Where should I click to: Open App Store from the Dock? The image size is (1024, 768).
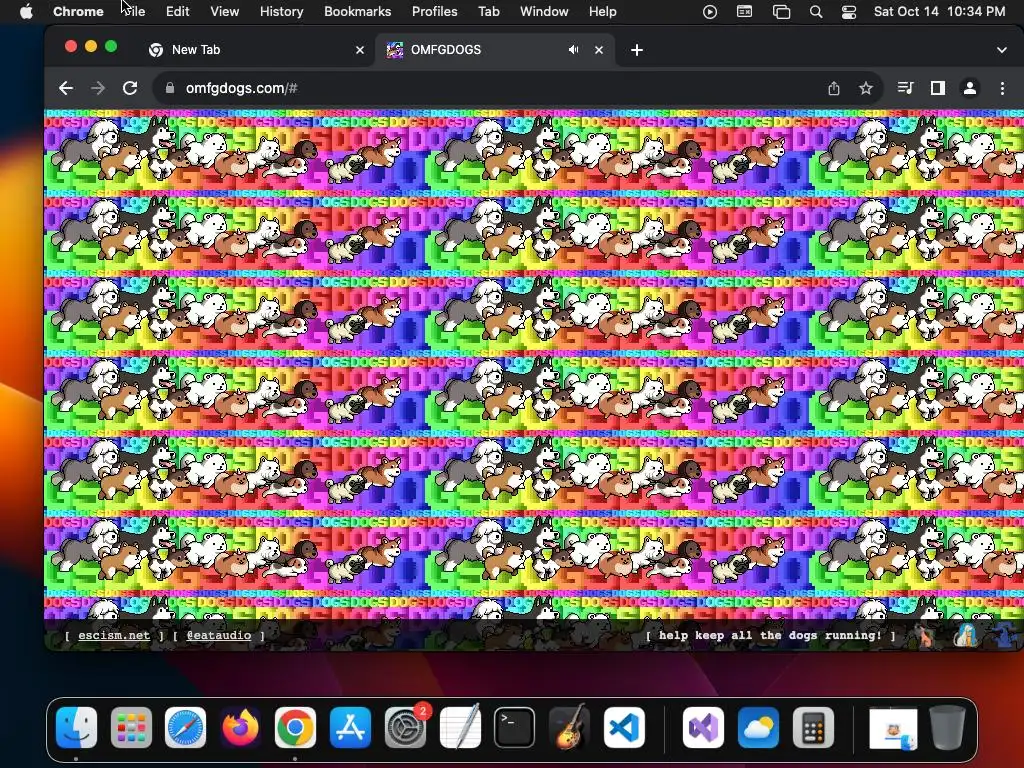(351, 728)
